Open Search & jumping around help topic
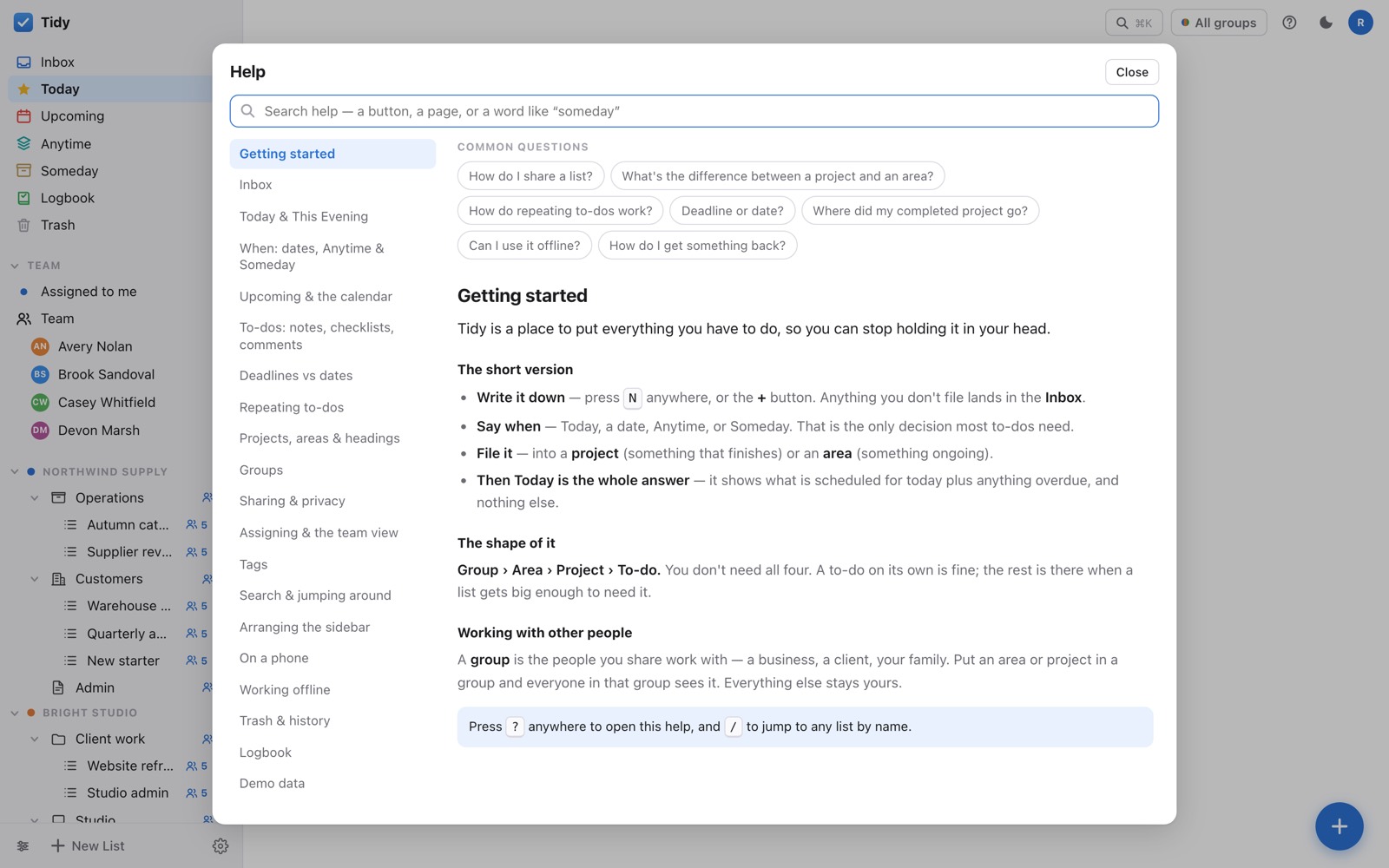 332,595
